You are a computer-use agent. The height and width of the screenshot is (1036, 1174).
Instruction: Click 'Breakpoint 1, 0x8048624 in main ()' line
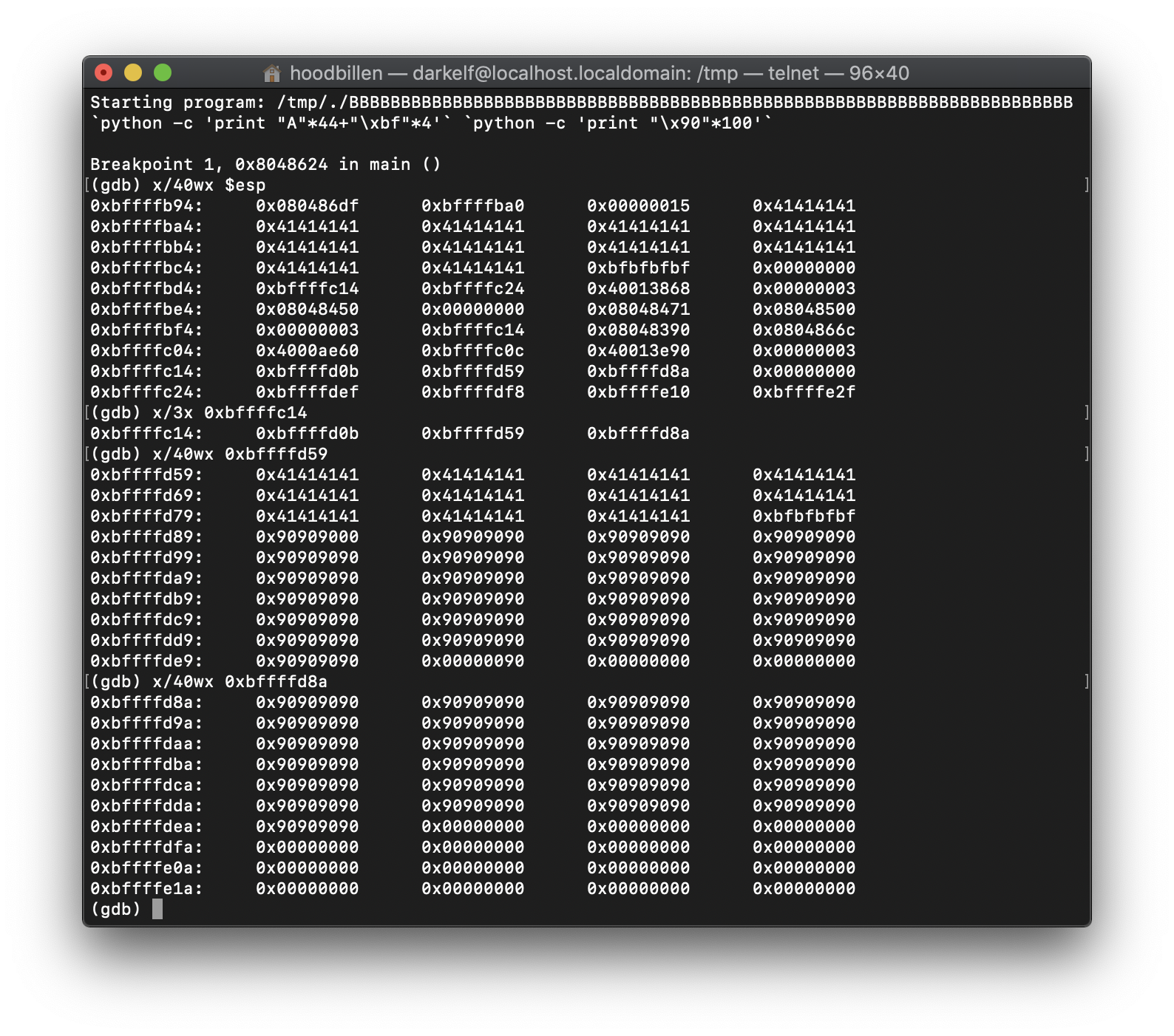[265, 164]
